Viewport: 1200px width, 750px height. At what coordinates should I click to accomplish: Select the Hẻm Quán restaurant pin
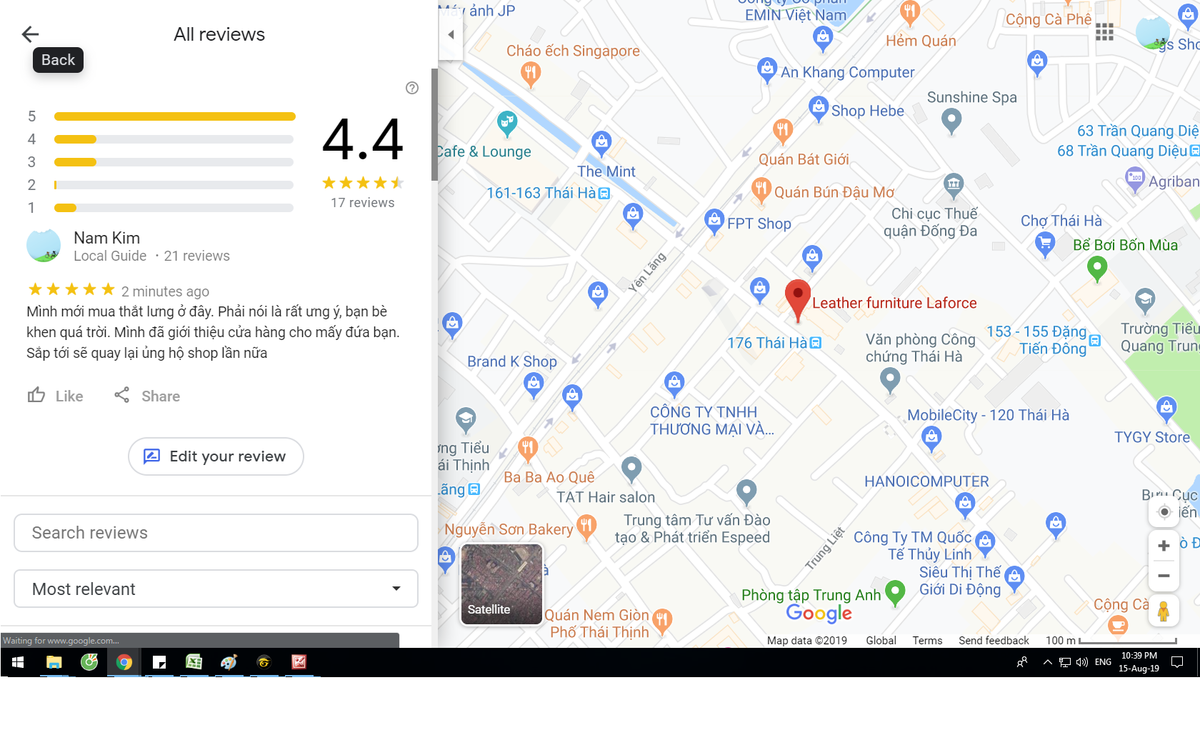909,13
